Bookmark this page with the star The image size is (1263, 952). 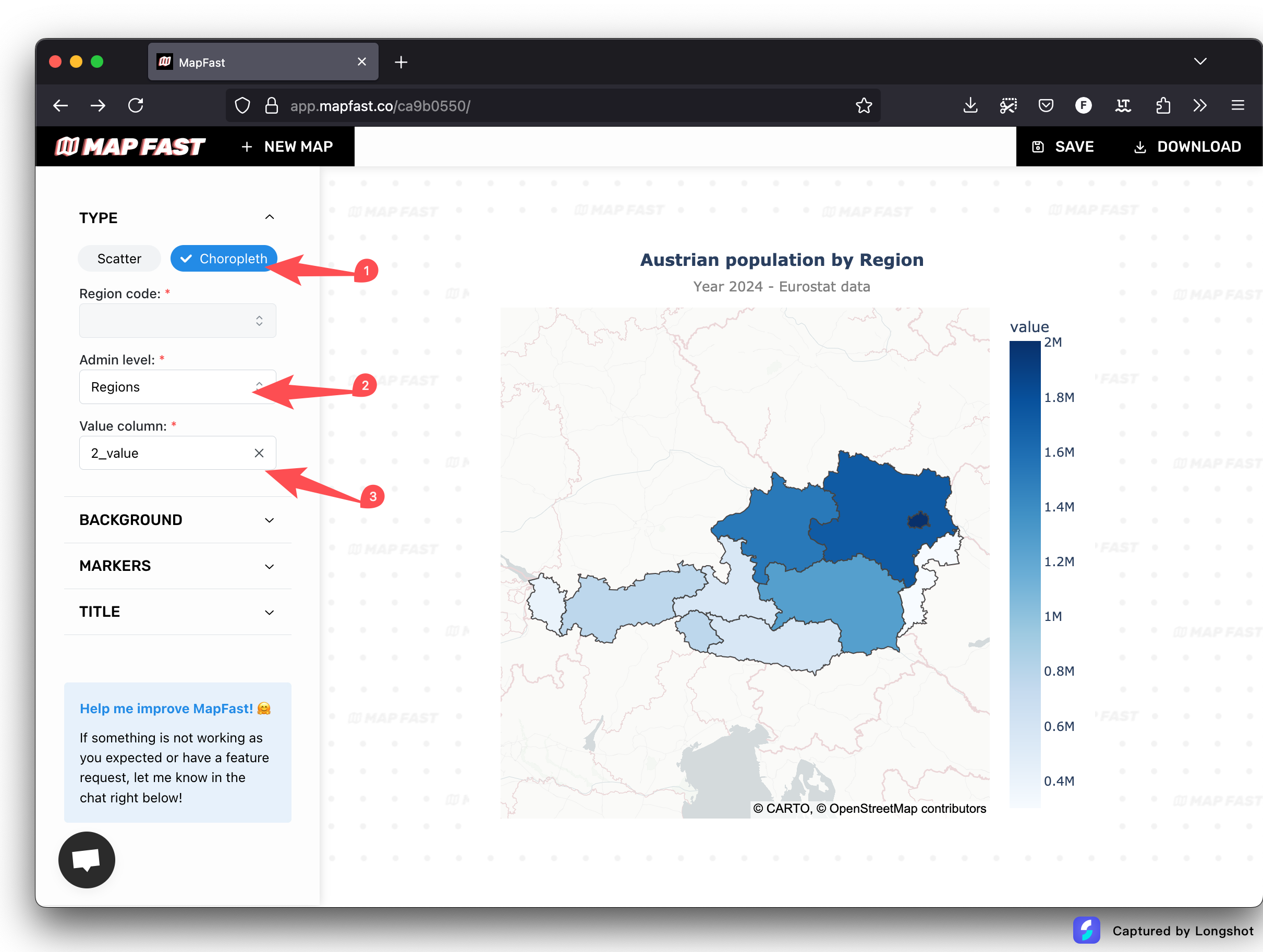864,106
